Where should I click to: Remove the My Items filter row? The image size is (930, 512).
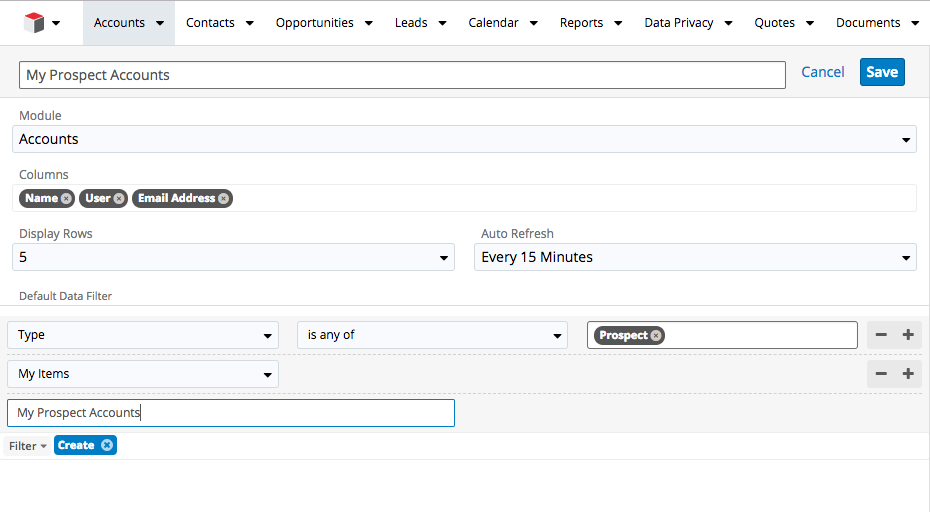(881, 374)
